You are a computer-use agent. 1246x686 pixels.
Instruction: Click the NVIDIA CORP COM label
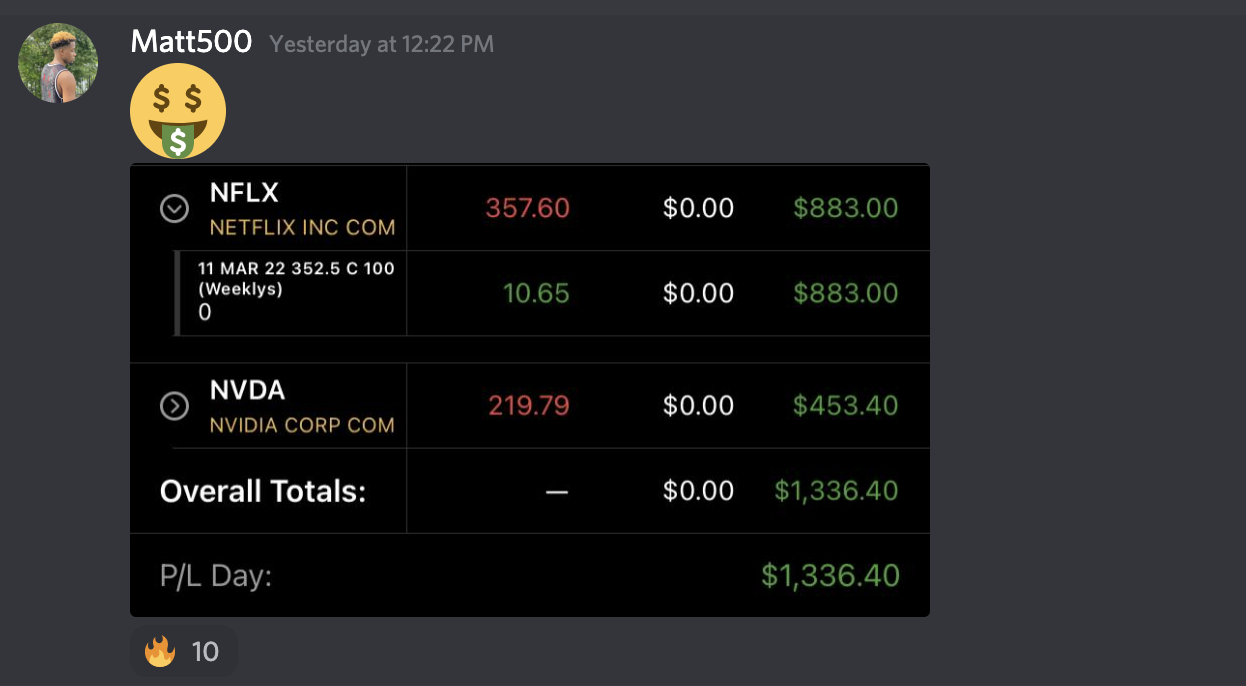[302, 425]
